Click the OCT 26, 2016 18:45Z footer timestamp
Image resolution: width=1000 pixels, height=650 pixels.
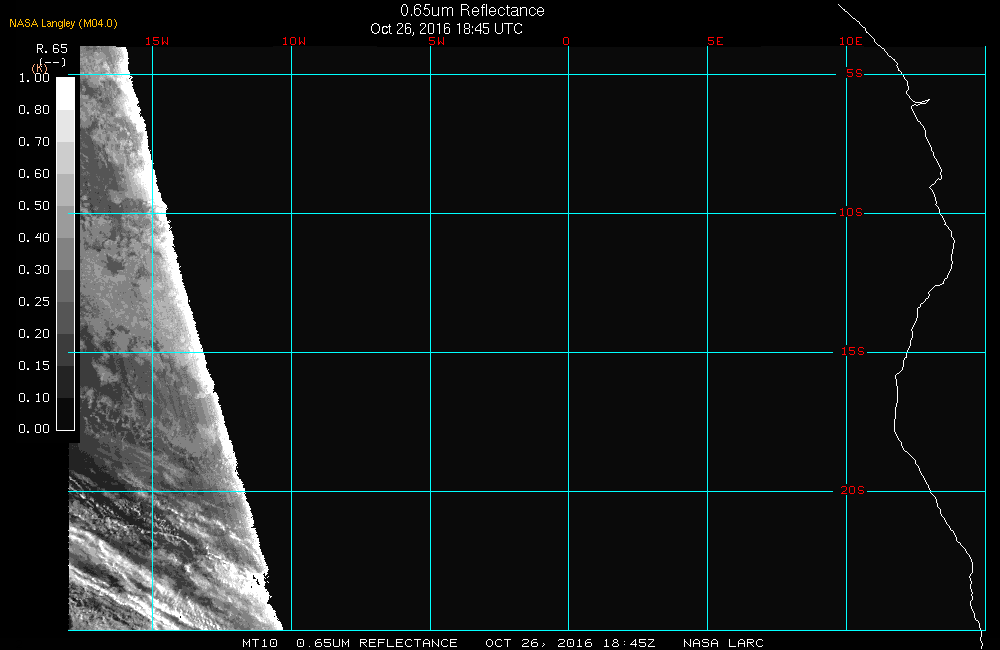click(570, 643)
